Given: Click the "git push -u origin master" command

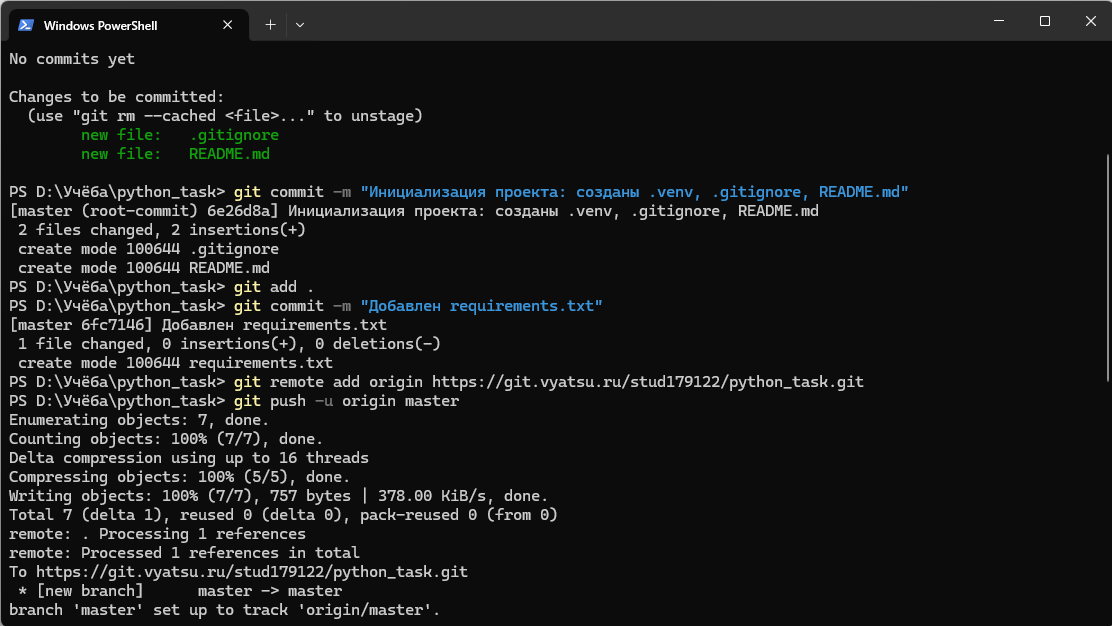Looking at the screenshot, I should click(346, 401).
